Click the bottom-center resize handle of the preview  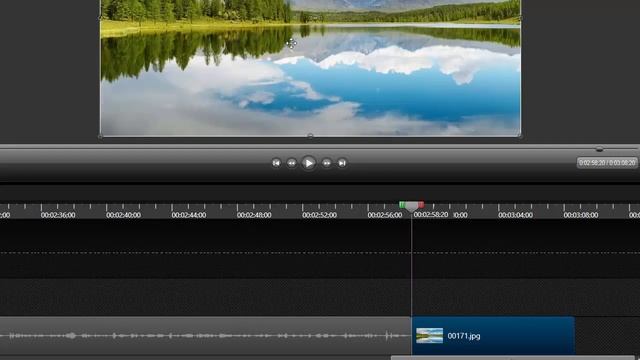tap(310, 136)
